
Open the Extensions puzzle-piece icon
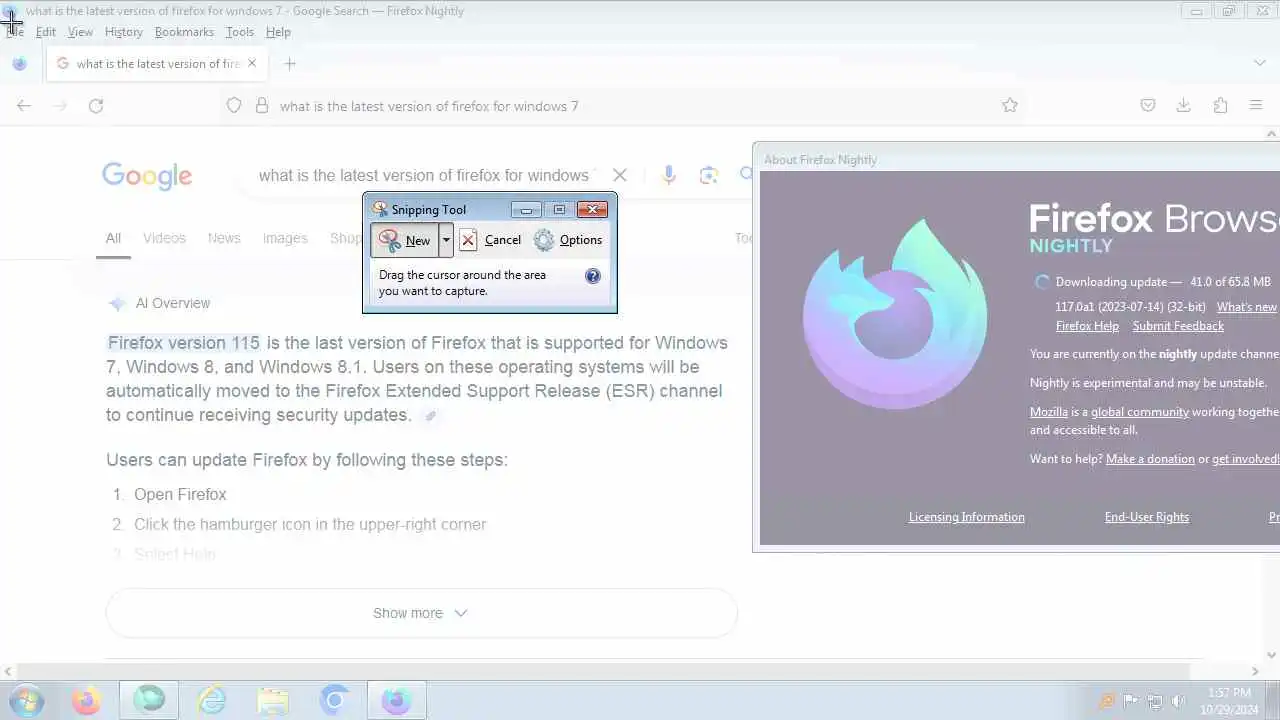[x=1220, y=105]
